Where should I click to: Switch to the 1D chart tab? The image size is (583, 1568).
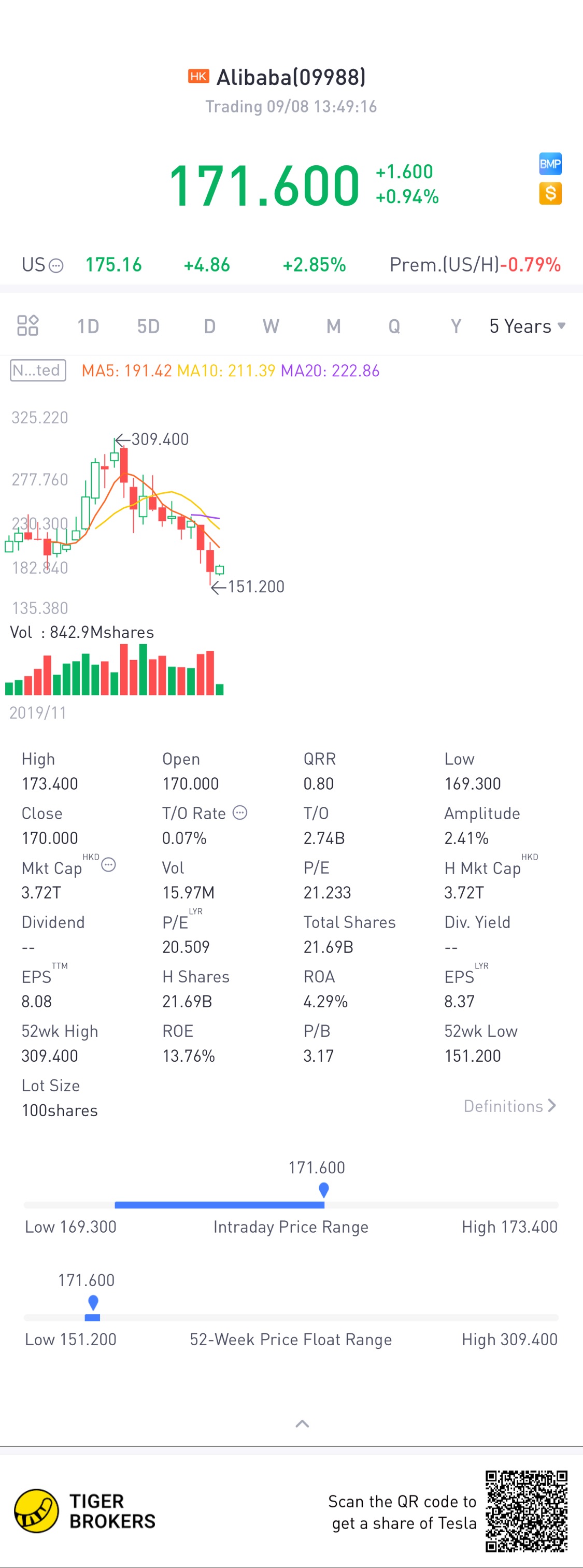(88, 326)
